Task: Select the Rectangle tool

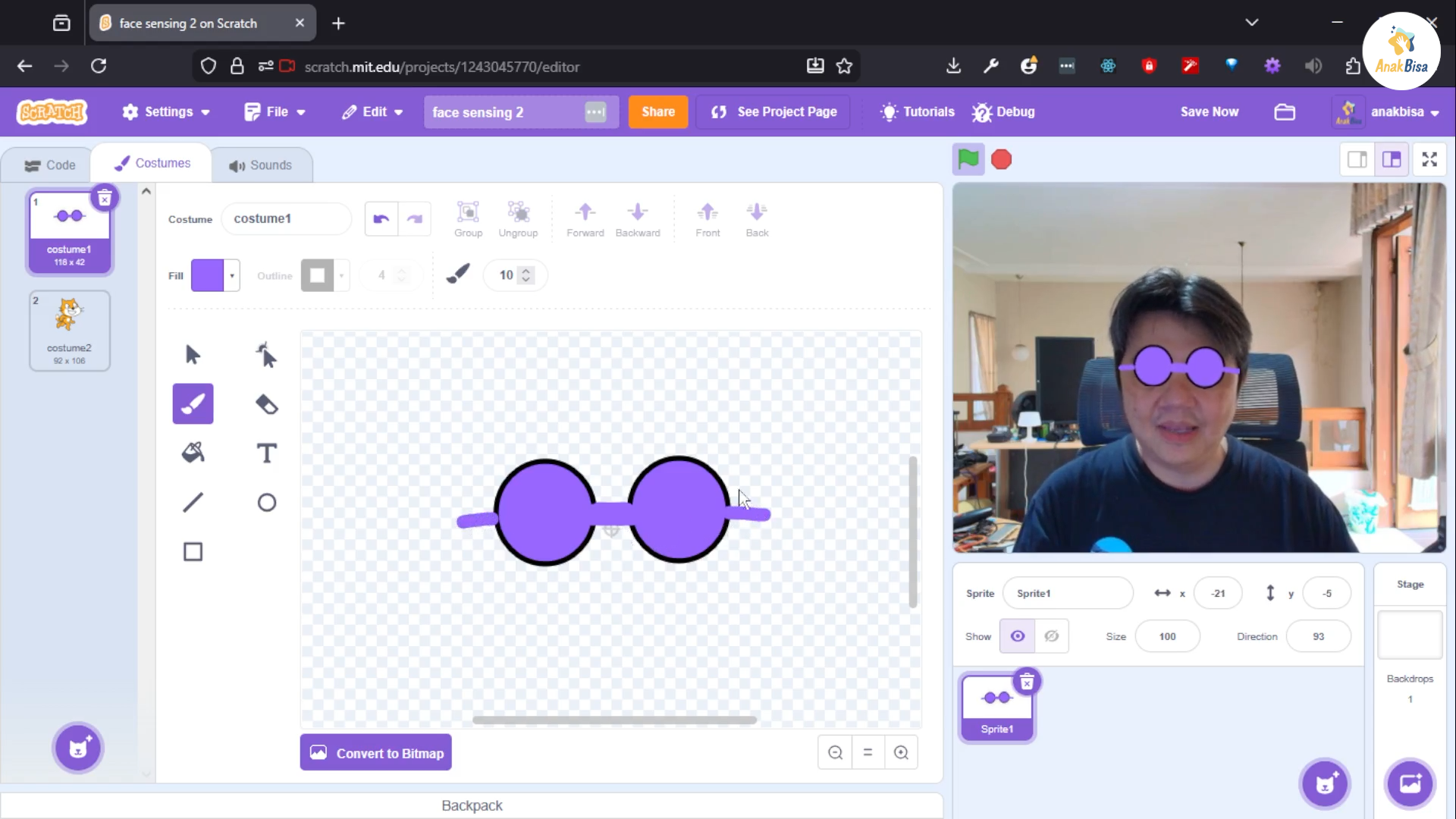Action: (193, 551)
